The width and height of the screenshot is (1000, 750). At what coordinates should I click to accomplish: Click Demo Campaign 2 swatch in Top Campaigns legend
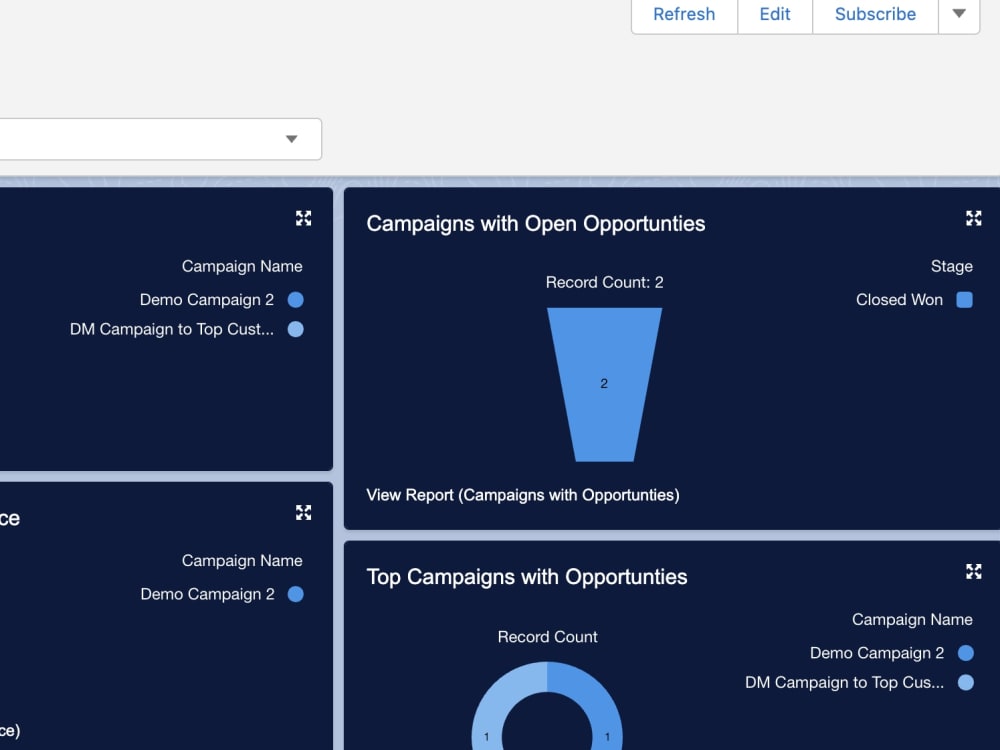coord(966,653)
